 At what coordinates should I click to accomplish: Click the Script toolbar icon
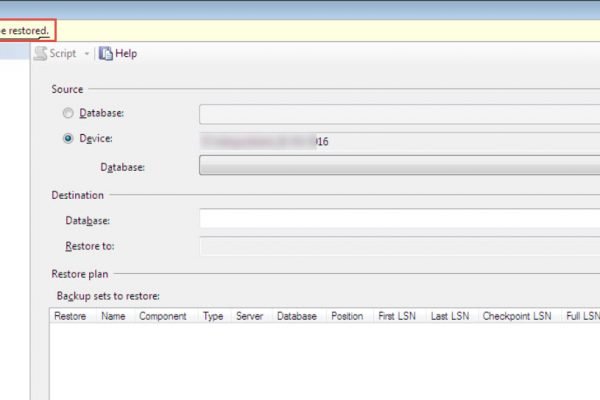click(40, 54)
